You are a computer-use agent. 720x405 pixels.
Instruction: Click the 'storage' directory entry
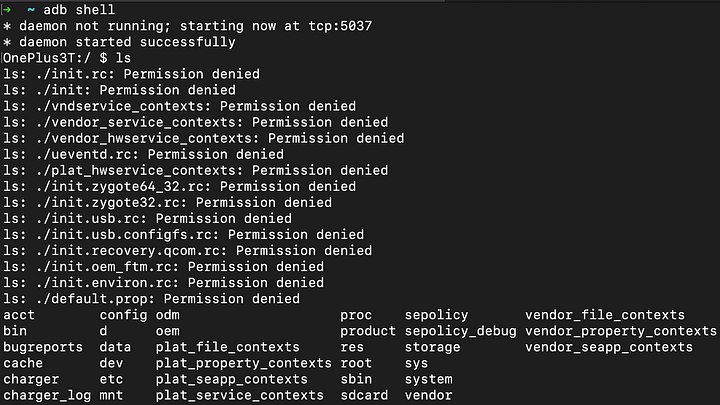pos(432,347)
